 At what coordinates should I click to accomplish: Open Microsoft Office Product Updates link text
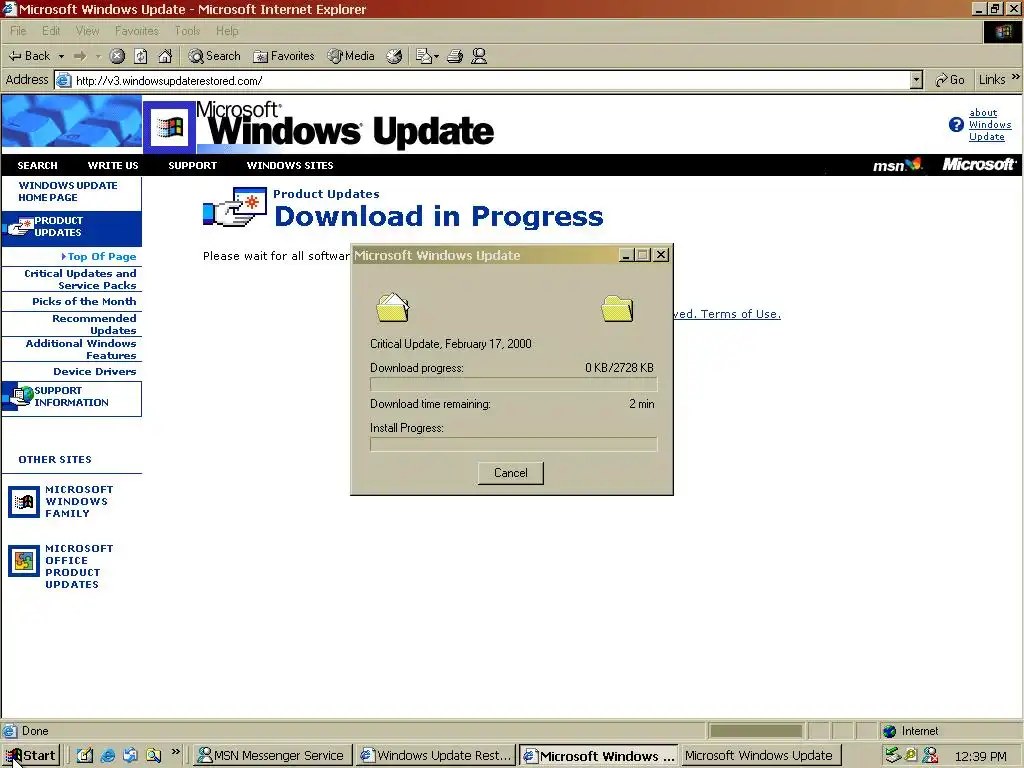[x=78, y=566]
